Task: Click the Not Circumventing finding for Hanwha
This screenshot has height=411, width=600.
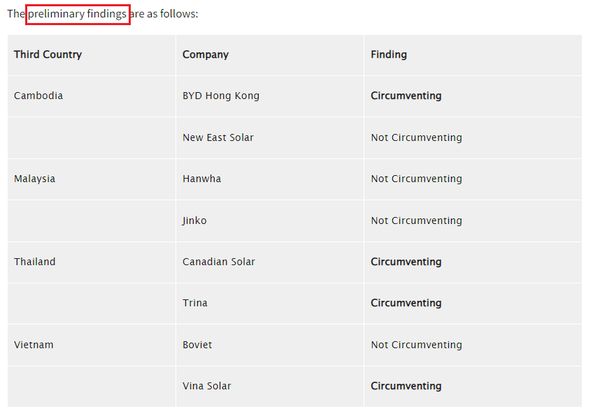Action: click(x=416, y=179)
